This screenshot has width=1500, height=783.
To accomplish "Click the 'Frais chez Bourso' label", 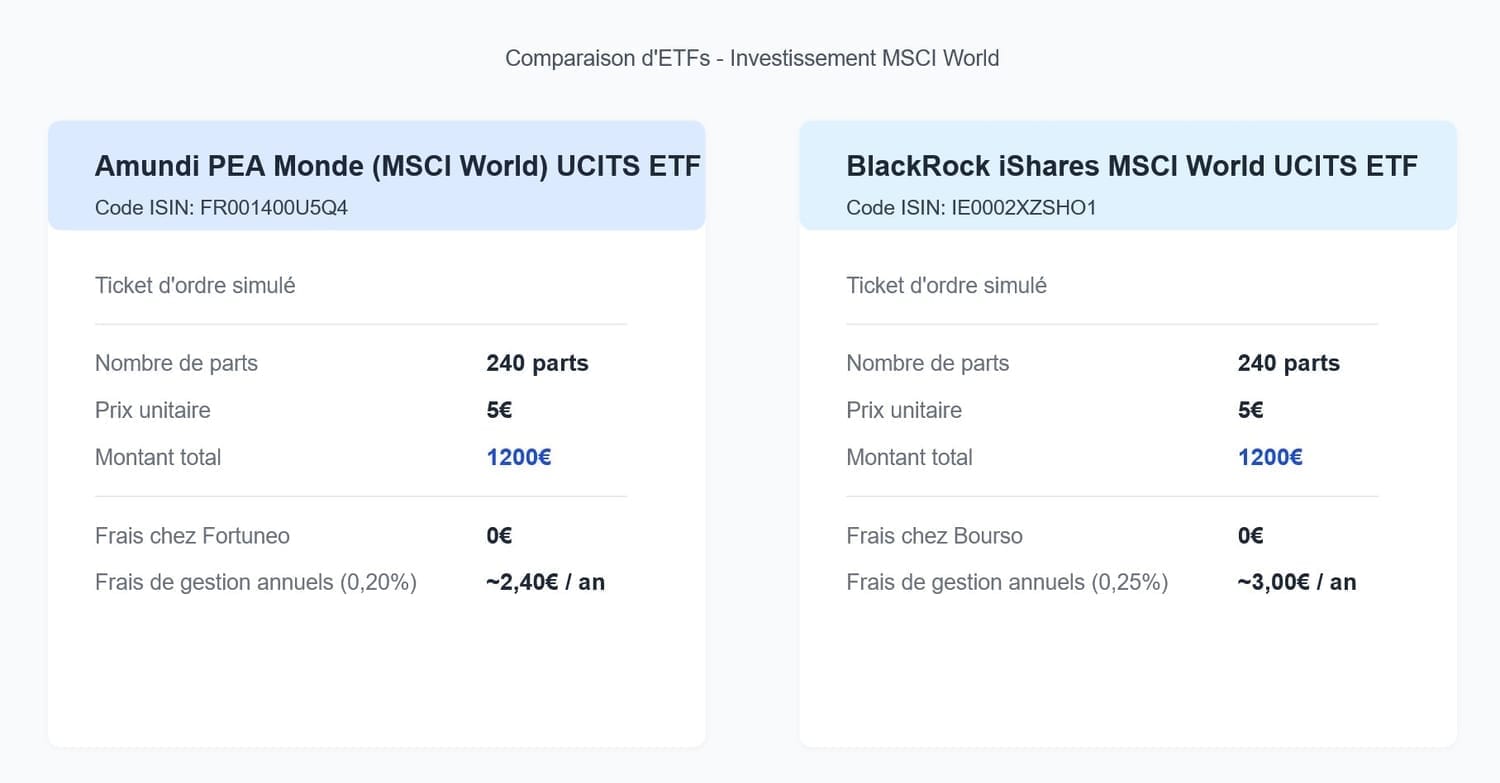I will [x=934, y=536].
